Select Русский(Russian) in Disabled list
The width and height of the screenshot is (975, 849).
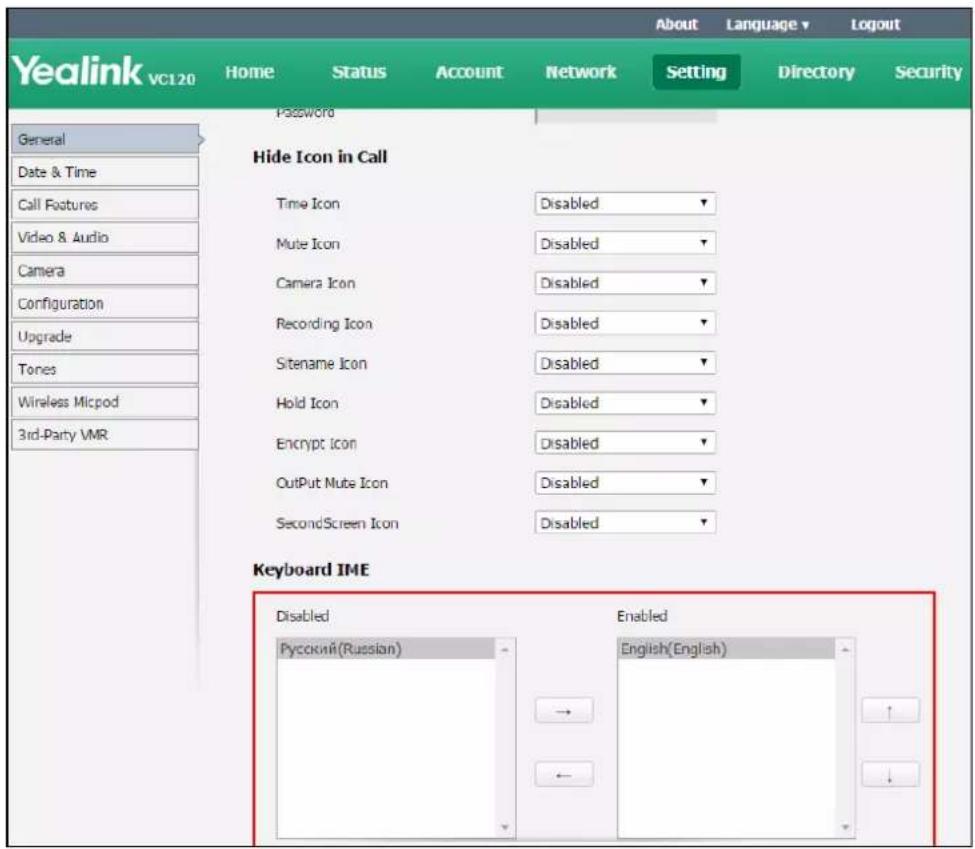[386, 649]
